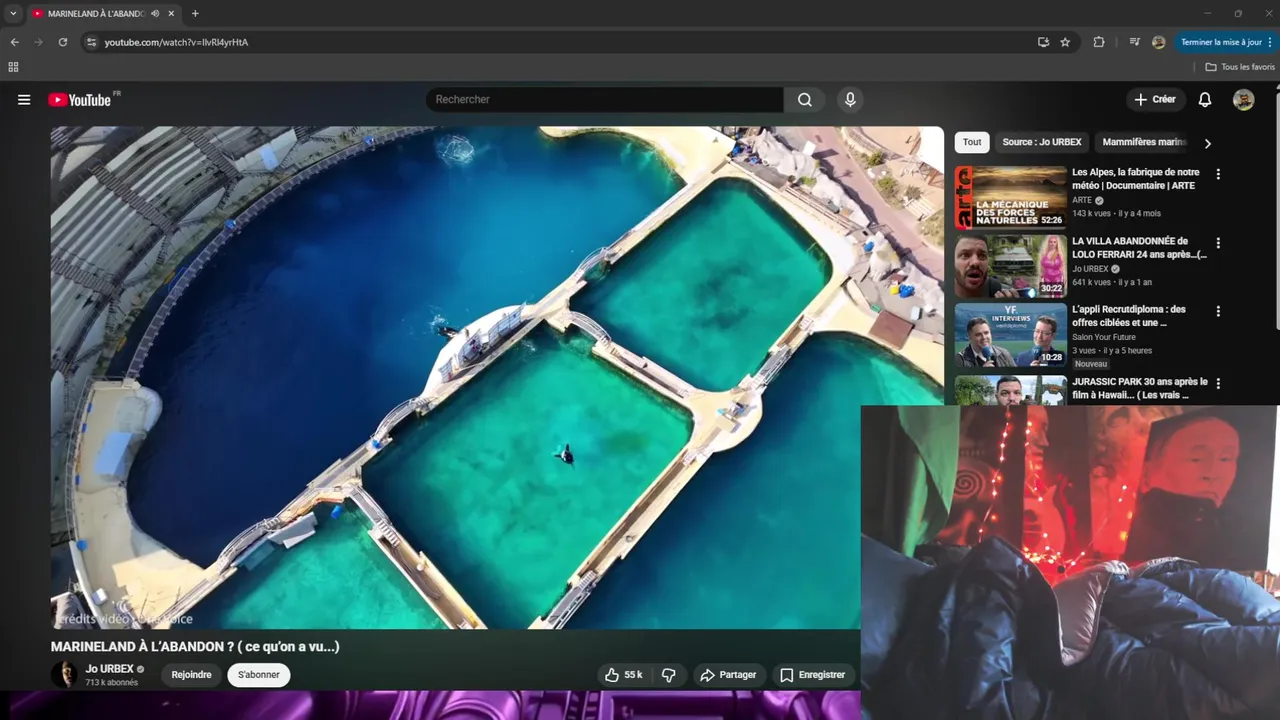Like the video with thumbs-up icon
The width and height of the screenshot is (1280, 720).
(623, 675)
